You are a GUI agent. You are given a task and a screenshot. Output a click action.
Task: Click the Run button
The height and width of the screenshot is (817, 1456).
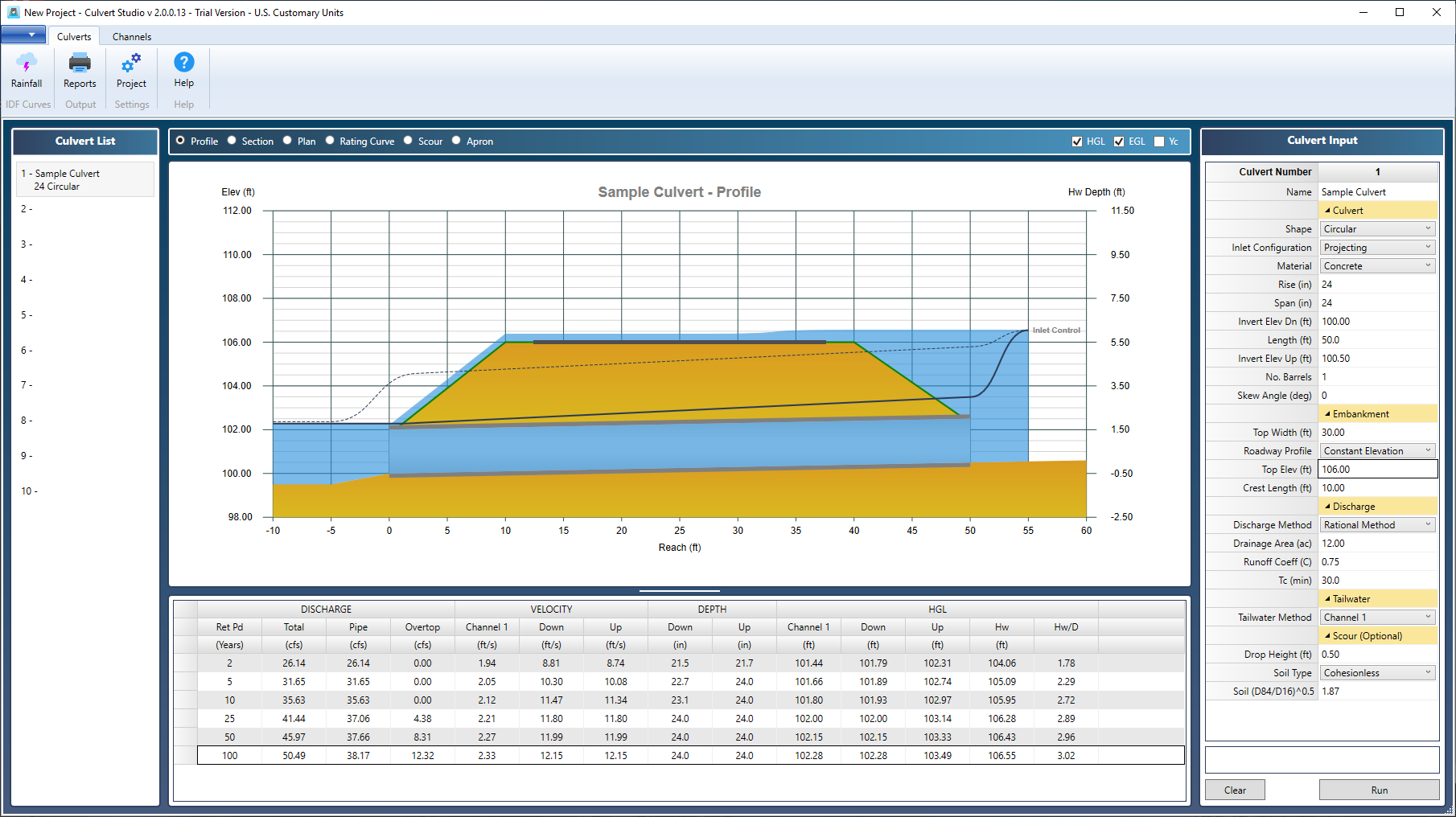coord(1379,790)
